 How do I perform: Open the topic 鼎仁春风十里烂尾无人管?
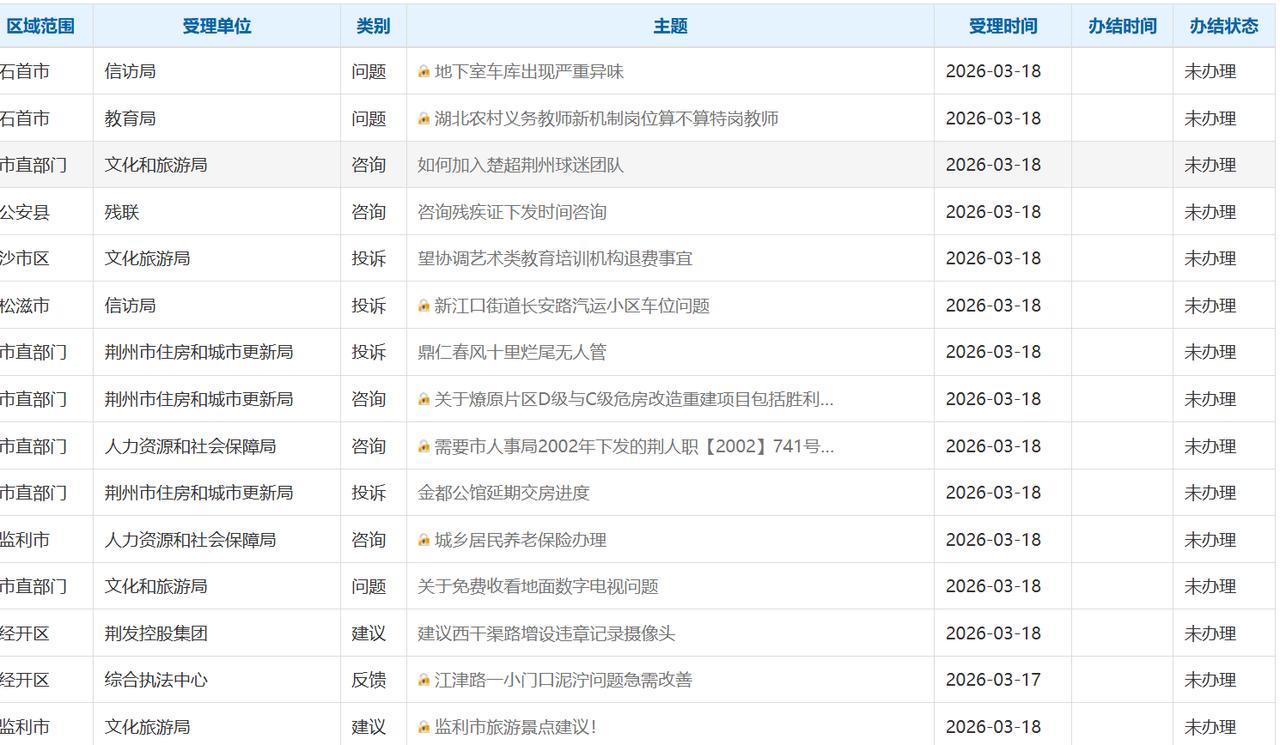pyautogui.click(x=506, y=352)
